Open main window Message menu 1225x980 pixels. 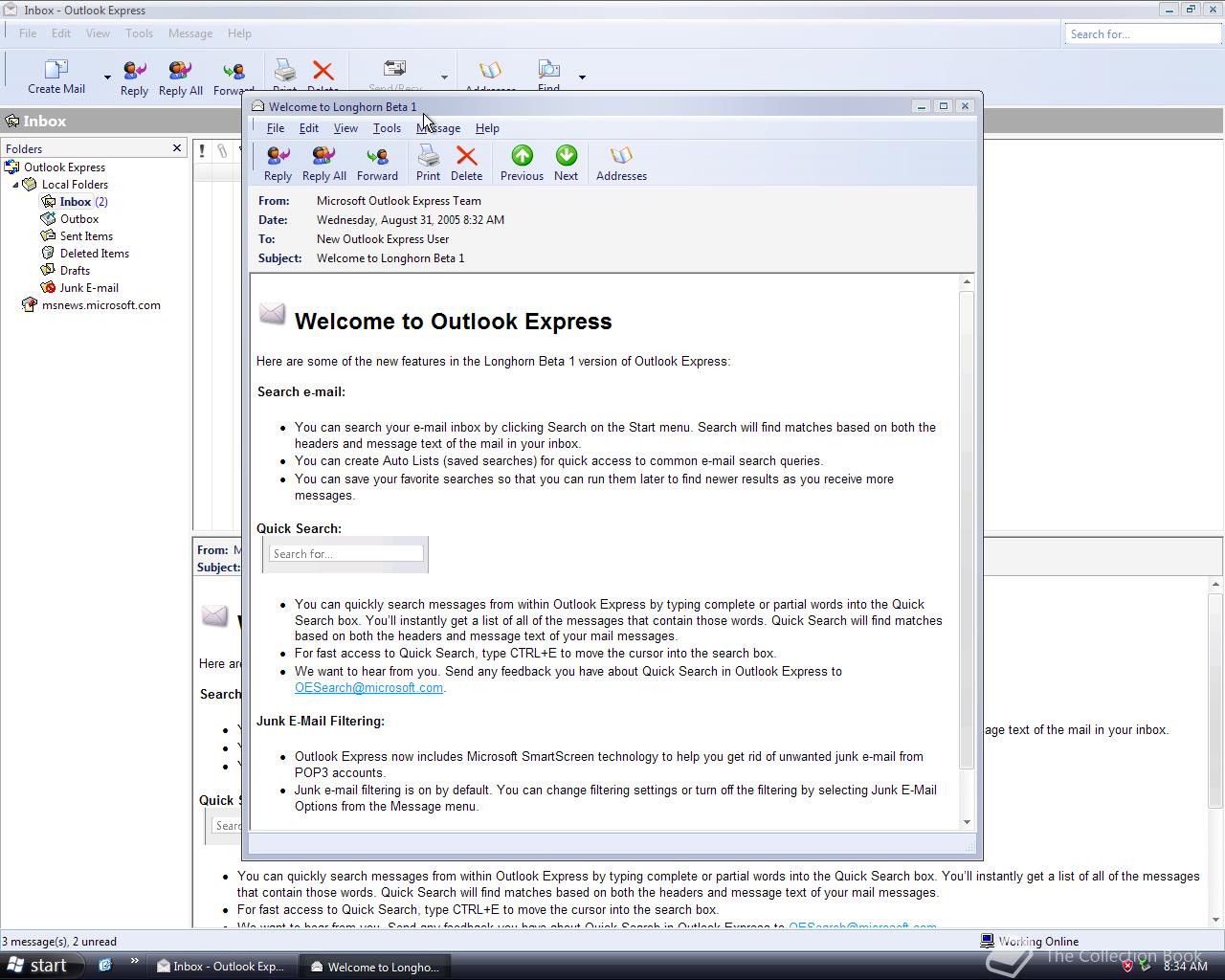click(x=190, y=33)
